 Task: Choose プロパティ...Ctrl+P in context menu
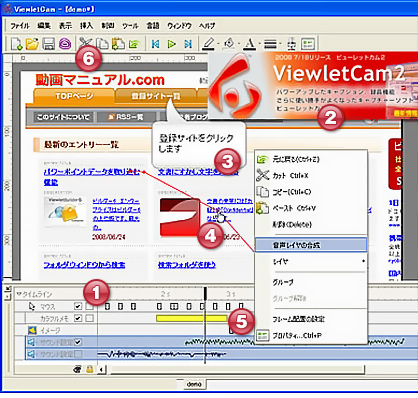click(311, 335)
